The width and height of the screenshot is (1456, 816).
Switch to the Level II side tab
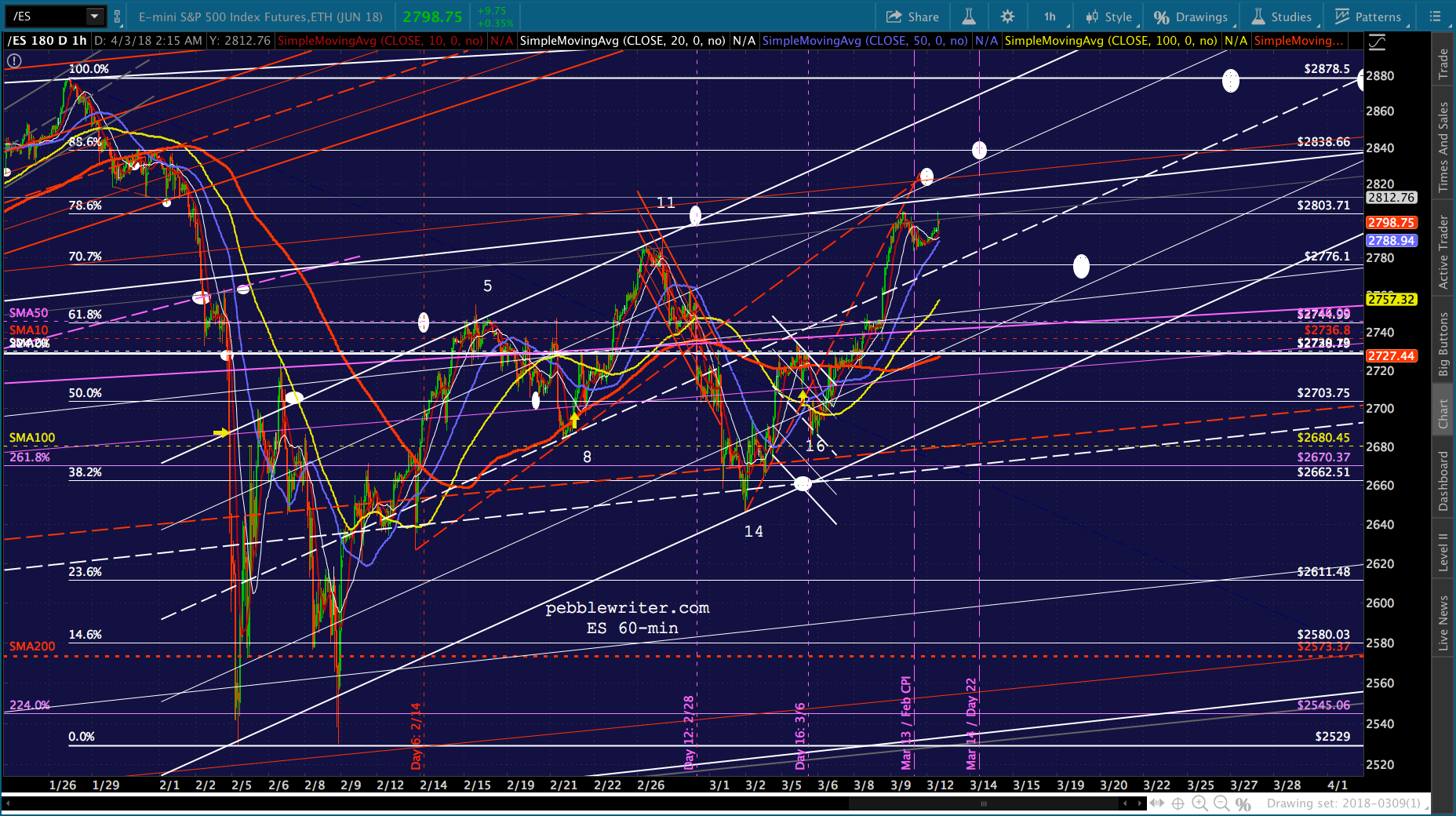pyautogui.click(x=1443, y=552)
